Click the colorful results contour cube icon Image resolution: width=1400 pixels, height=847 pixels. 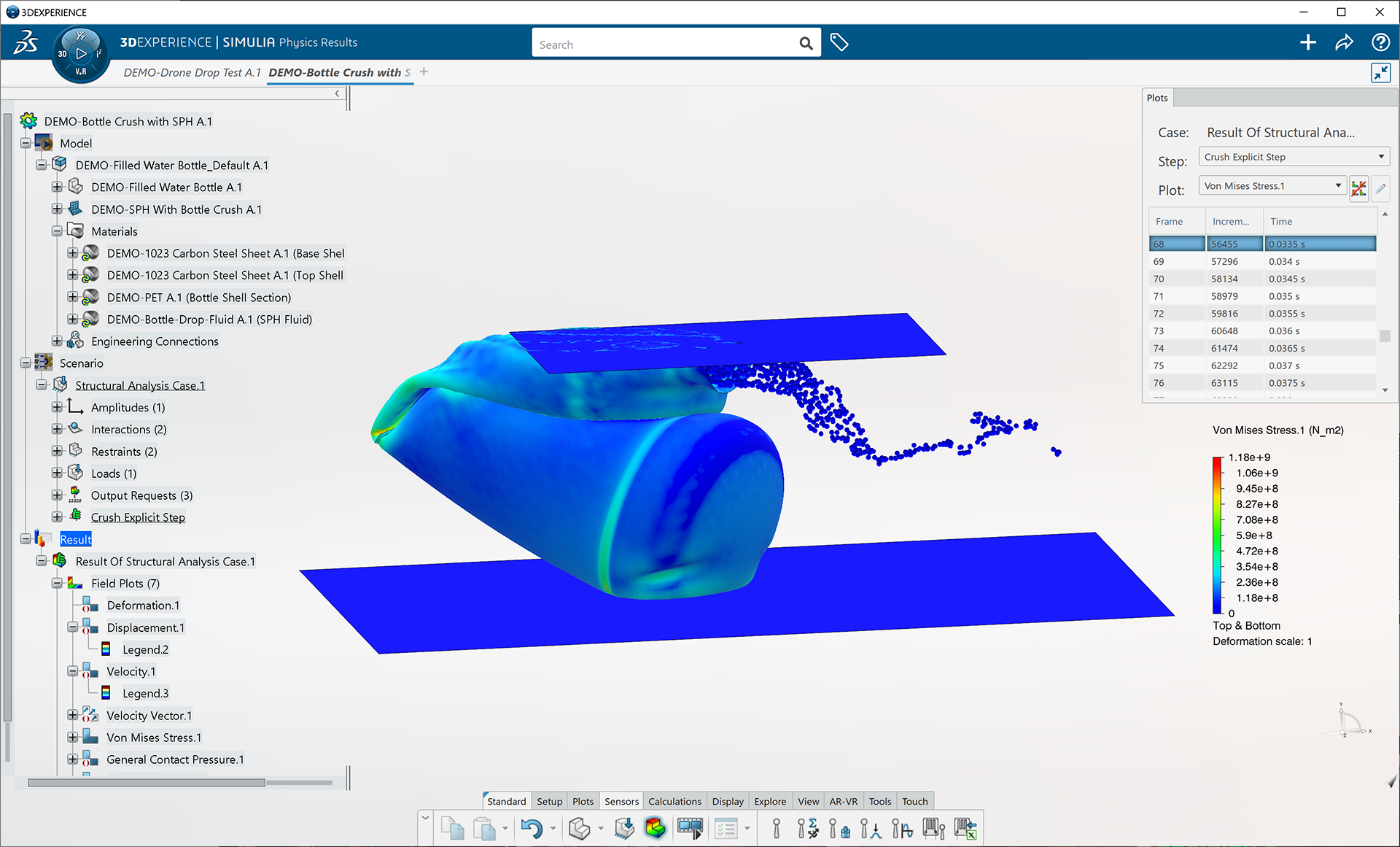coord(656,828)
